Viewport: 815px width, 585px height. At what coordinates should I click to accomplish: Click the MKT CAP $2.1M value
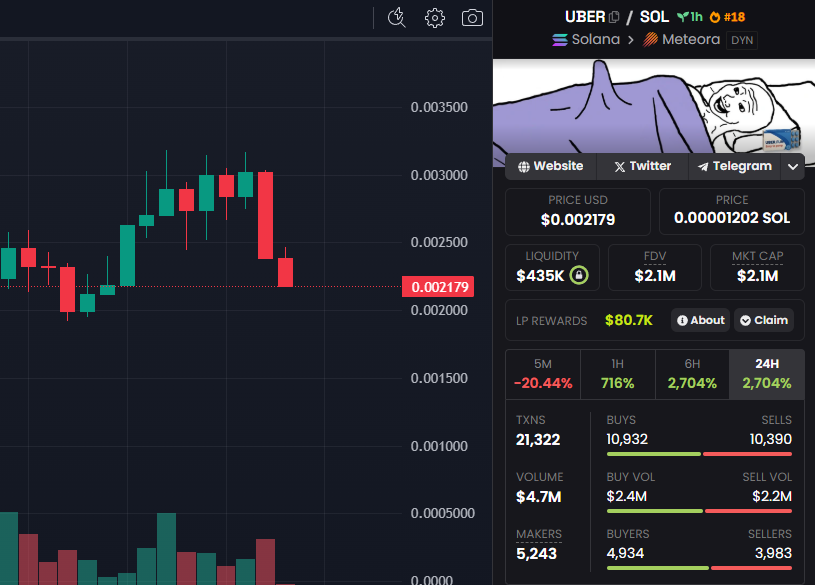click(757, 276)
